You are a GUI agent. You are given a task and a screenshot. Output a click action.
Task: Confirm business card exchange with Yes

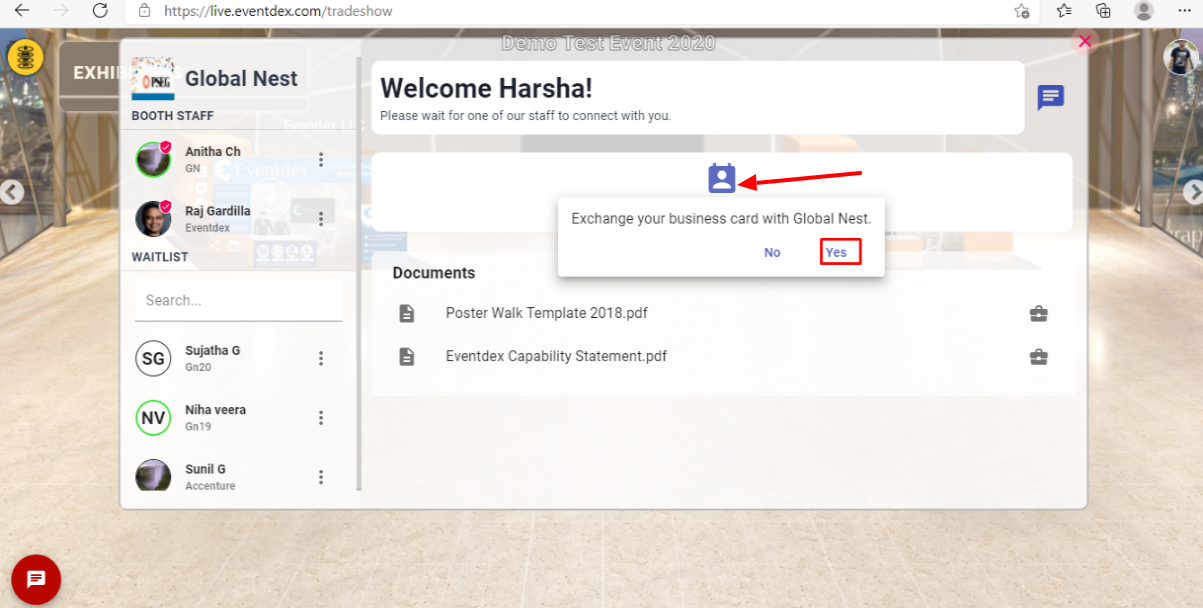[836, 252]
